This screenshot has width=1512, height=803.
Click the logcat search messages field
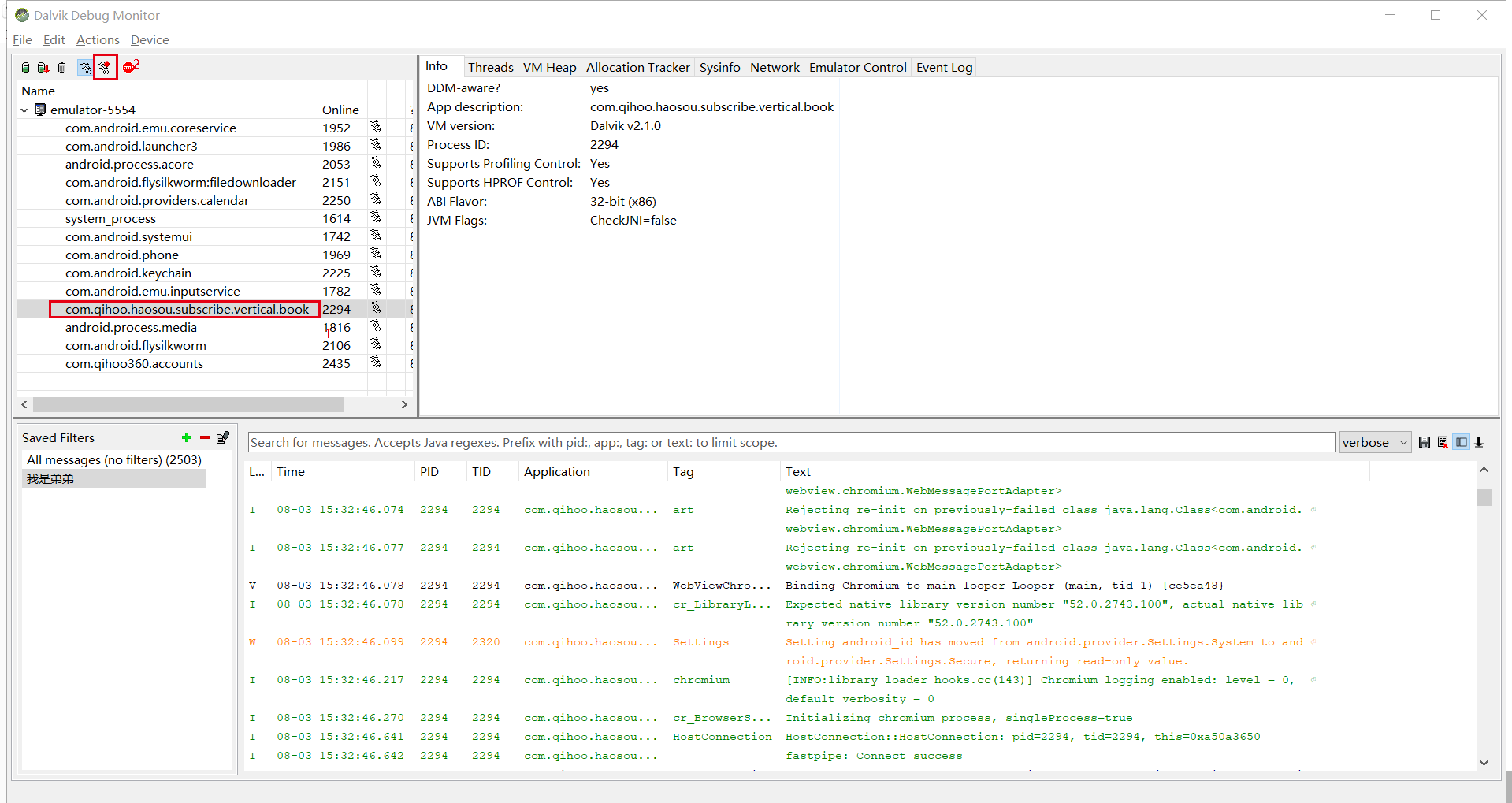791,442
